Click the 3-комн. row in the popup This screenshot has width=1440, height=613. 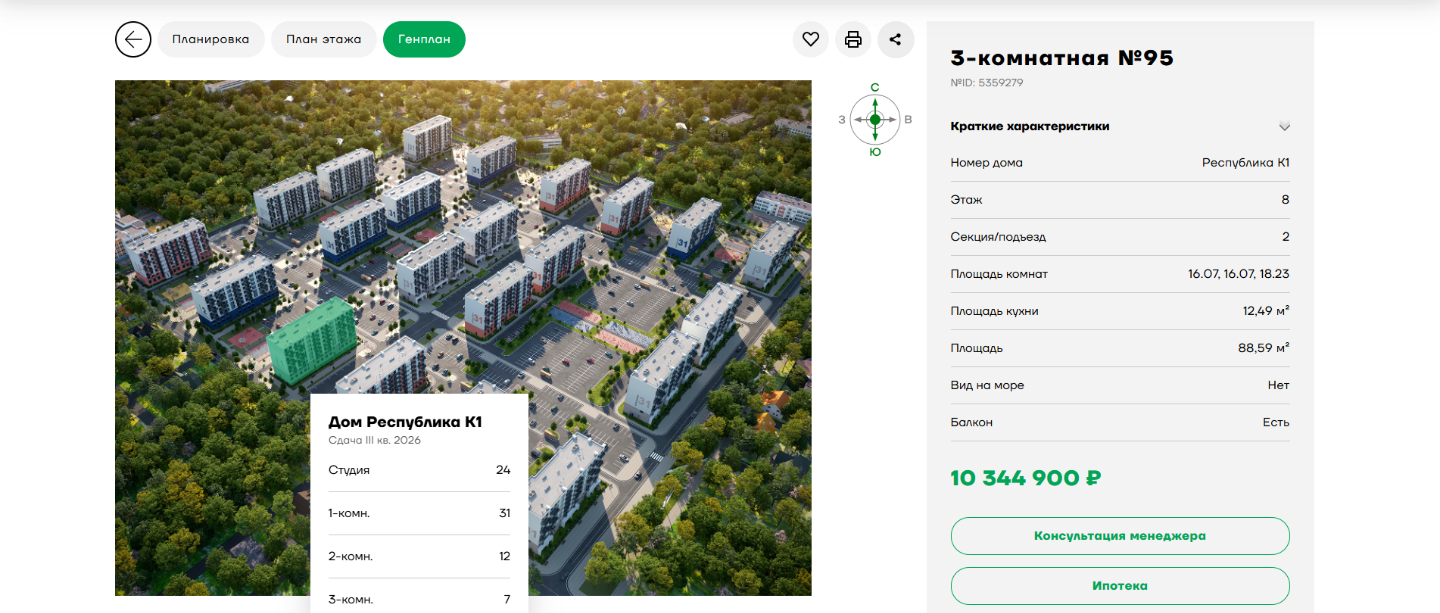[x=419, y=599]
